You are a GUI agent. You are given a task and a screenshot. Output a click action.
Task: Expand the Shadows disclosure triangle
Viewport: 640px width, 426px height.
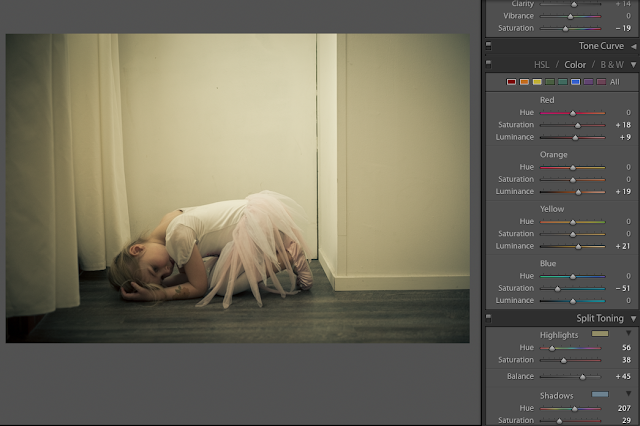tap(629, 394)
